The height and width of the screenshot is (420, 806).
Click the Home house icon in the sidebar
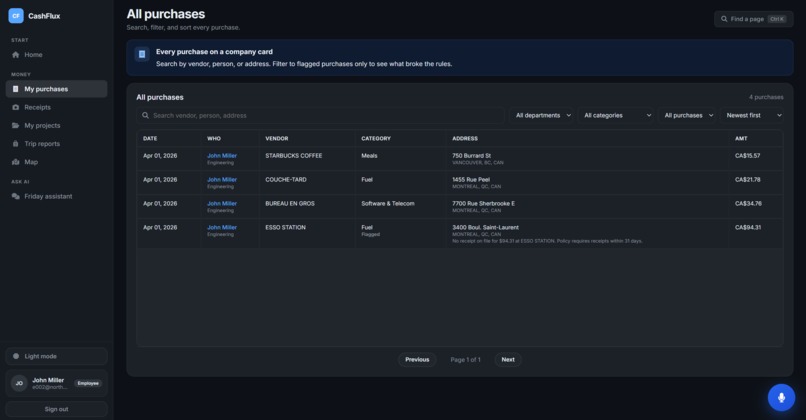coord(15,54)
